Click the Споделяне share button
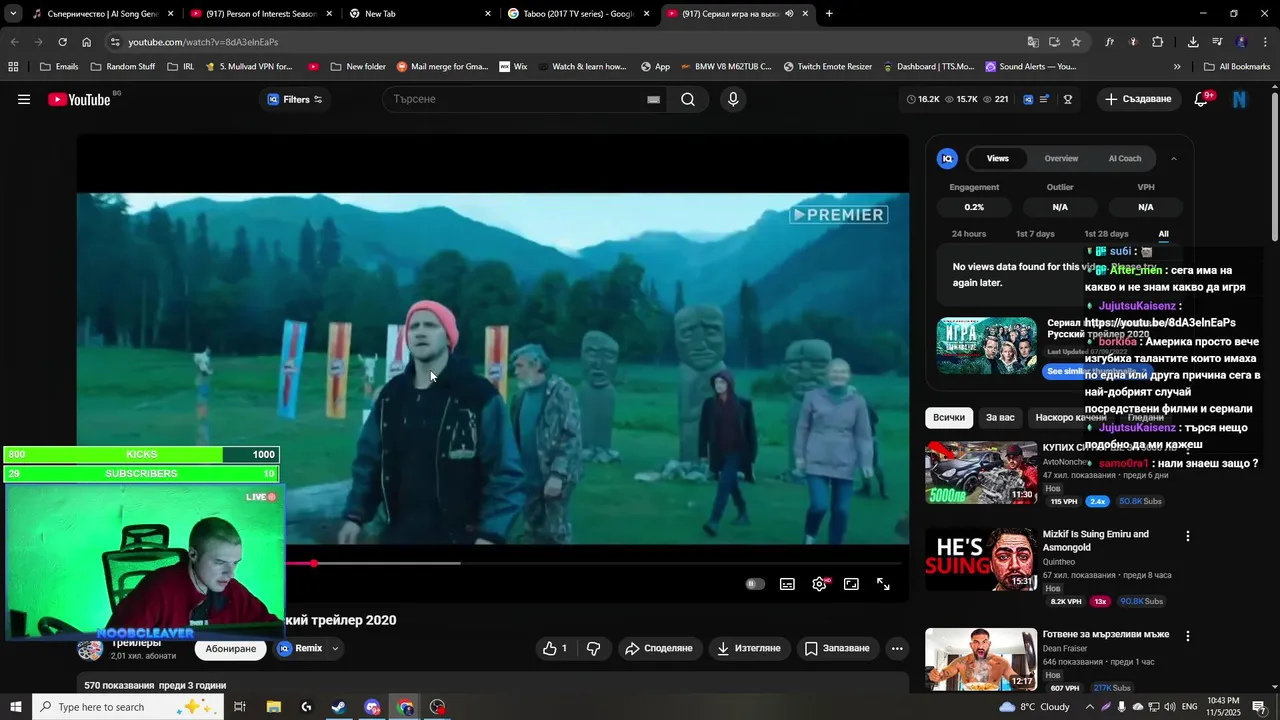Image resolution: width=1280 pixels, height=720 pixels. point(660,648)
